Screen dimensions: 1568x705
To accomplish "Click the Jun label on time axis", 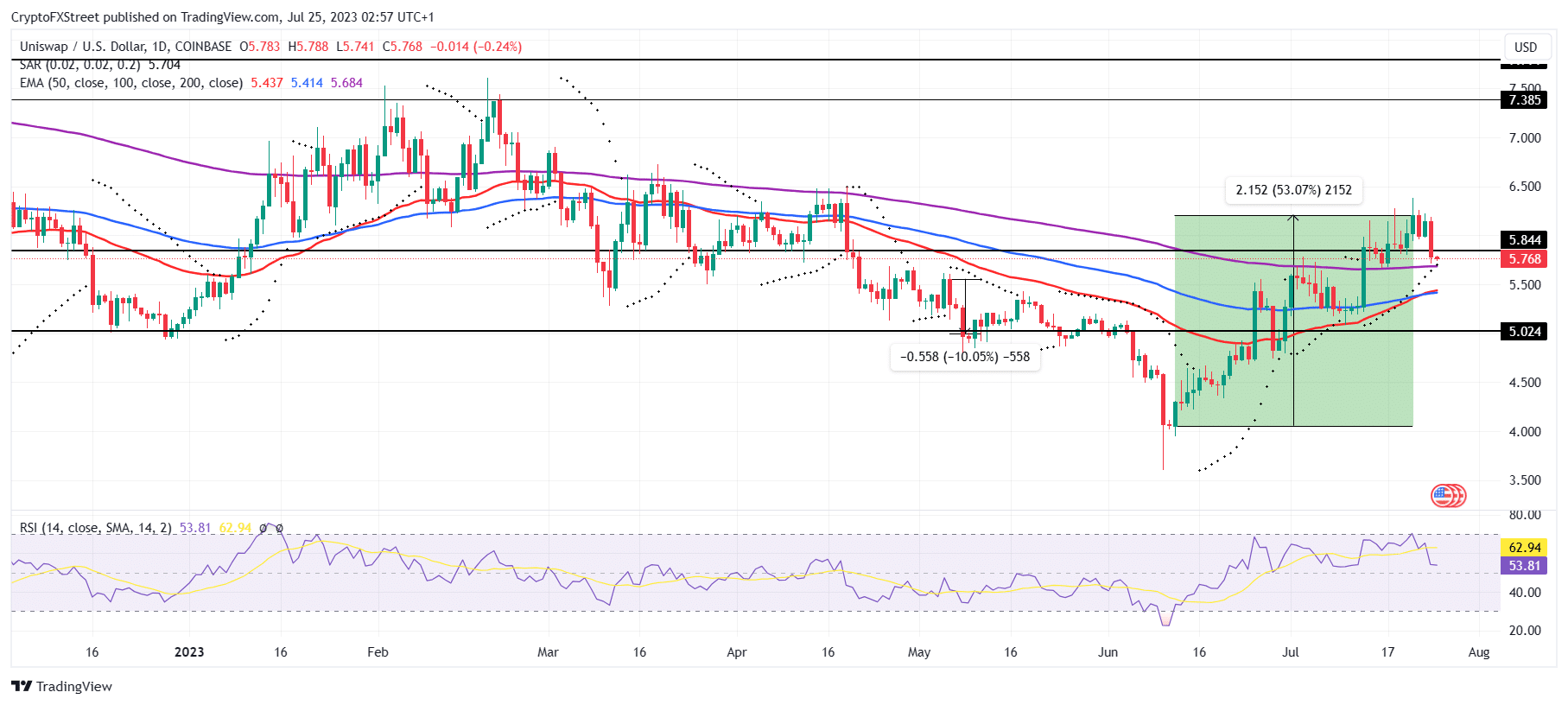I will point(1108,652).
